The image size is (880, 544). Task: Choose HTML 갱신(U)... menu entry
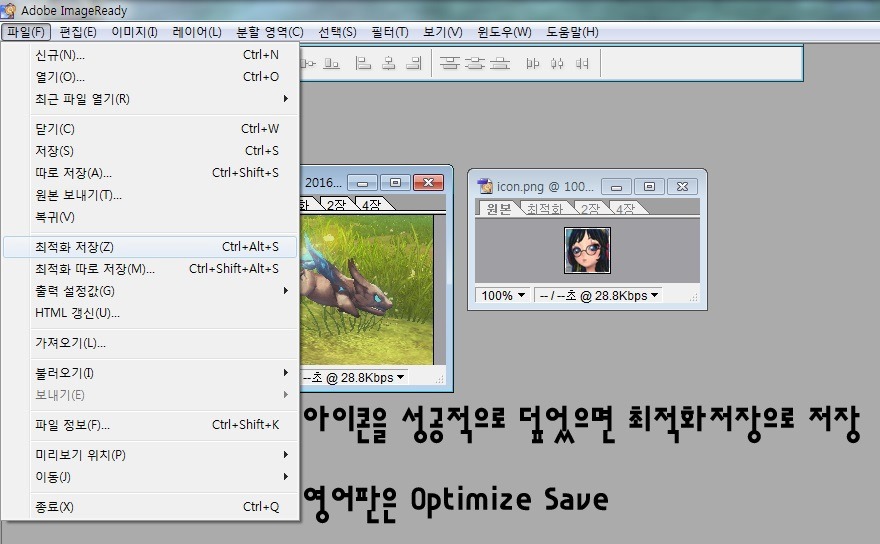click(150, 313)
